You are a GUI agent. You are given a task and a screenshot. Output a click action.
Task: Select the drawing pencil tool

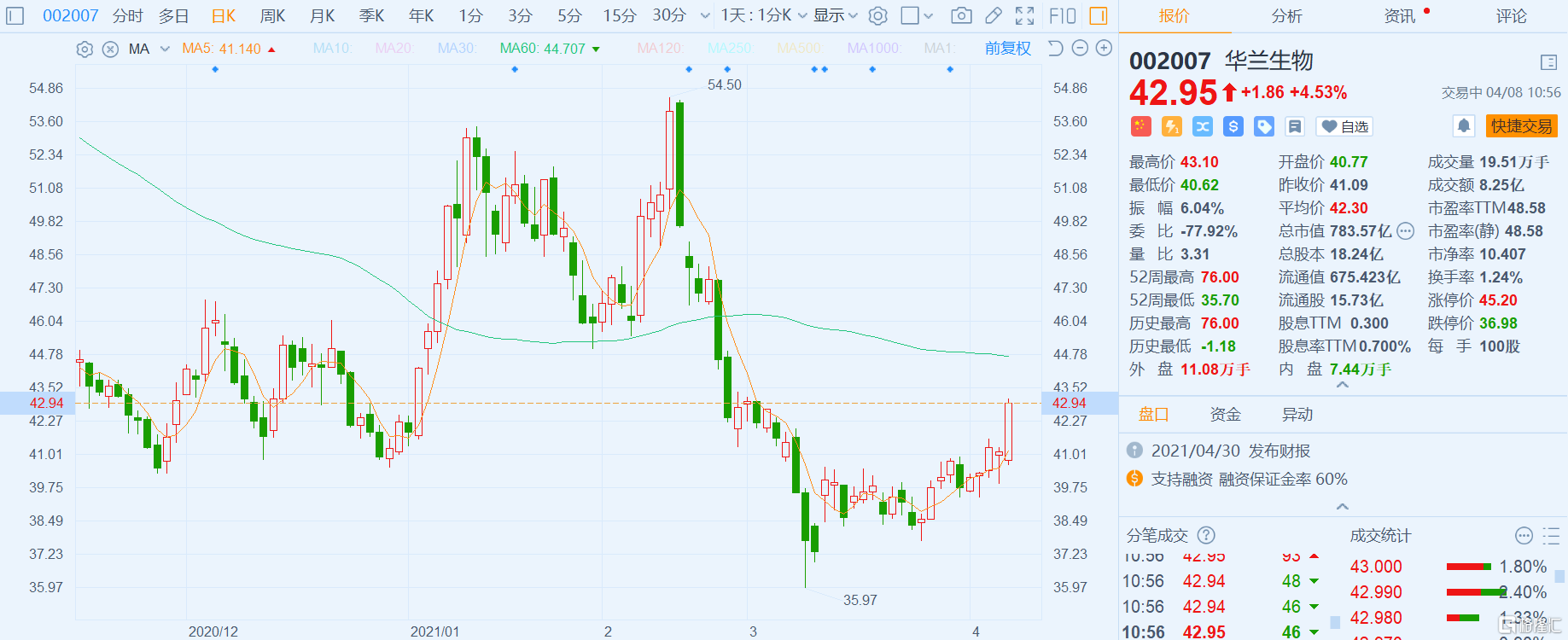(x=993, y=15)
